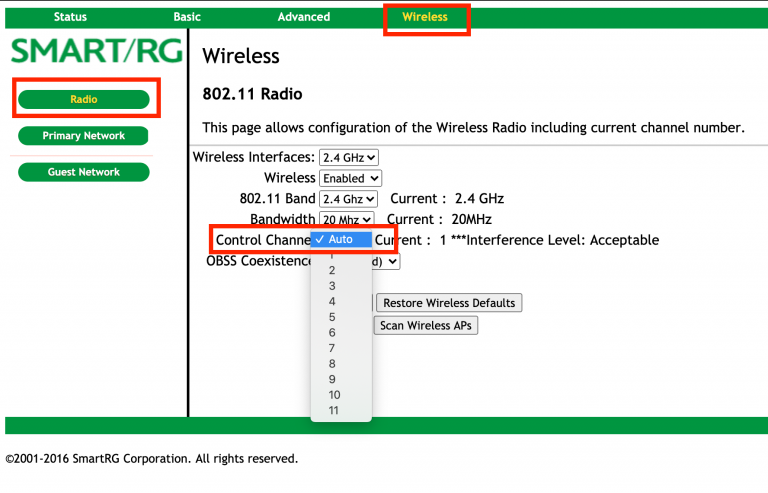The height and width of the screenshot is (493, 768).
Task: Expand the OBSS Coexistence dropdown
Action: [x=390, y=261]
